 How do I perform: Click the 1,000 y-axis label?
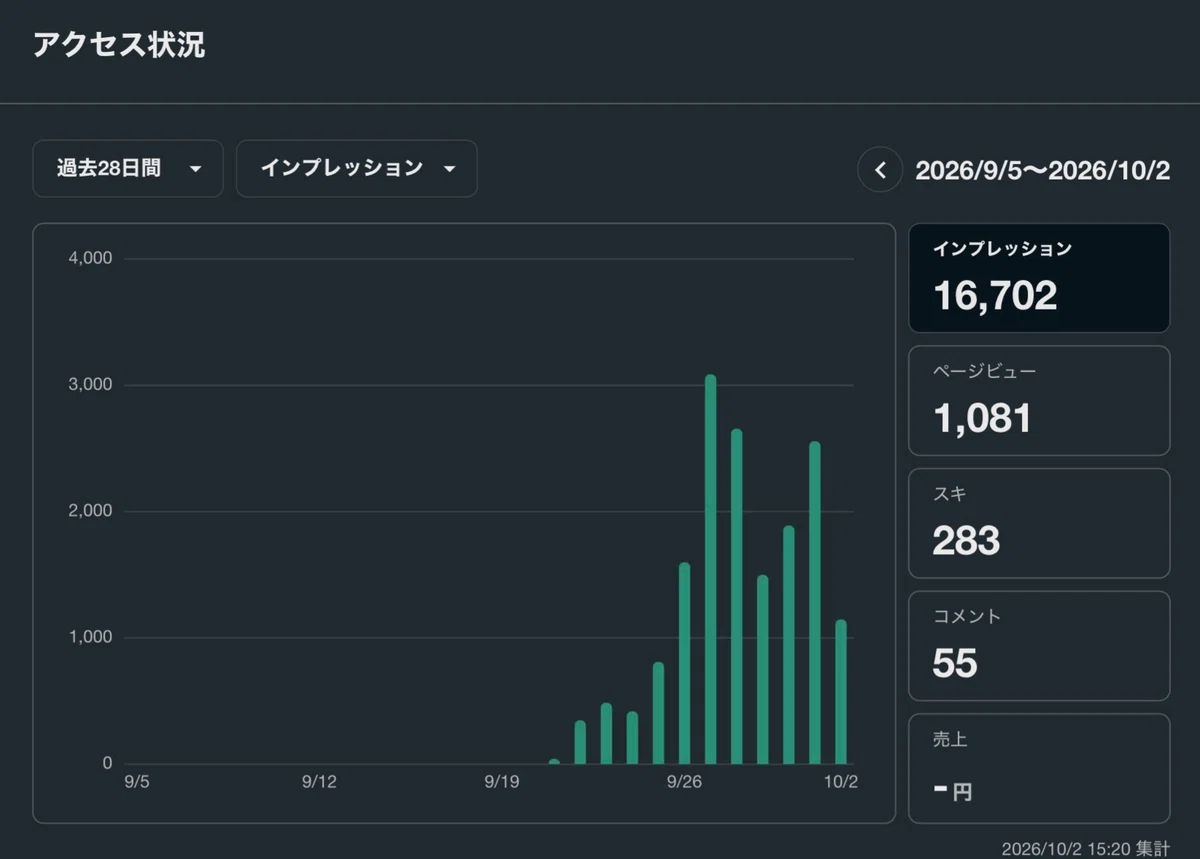(90, 637)
